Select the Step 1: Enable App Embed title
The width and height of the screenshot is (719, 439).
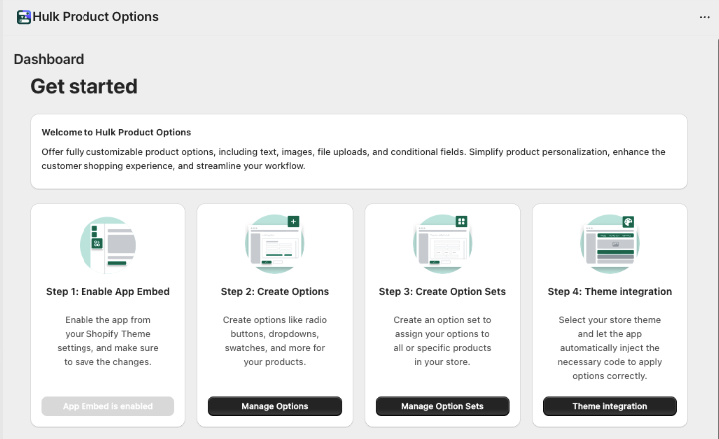click(x=108, y=292)
